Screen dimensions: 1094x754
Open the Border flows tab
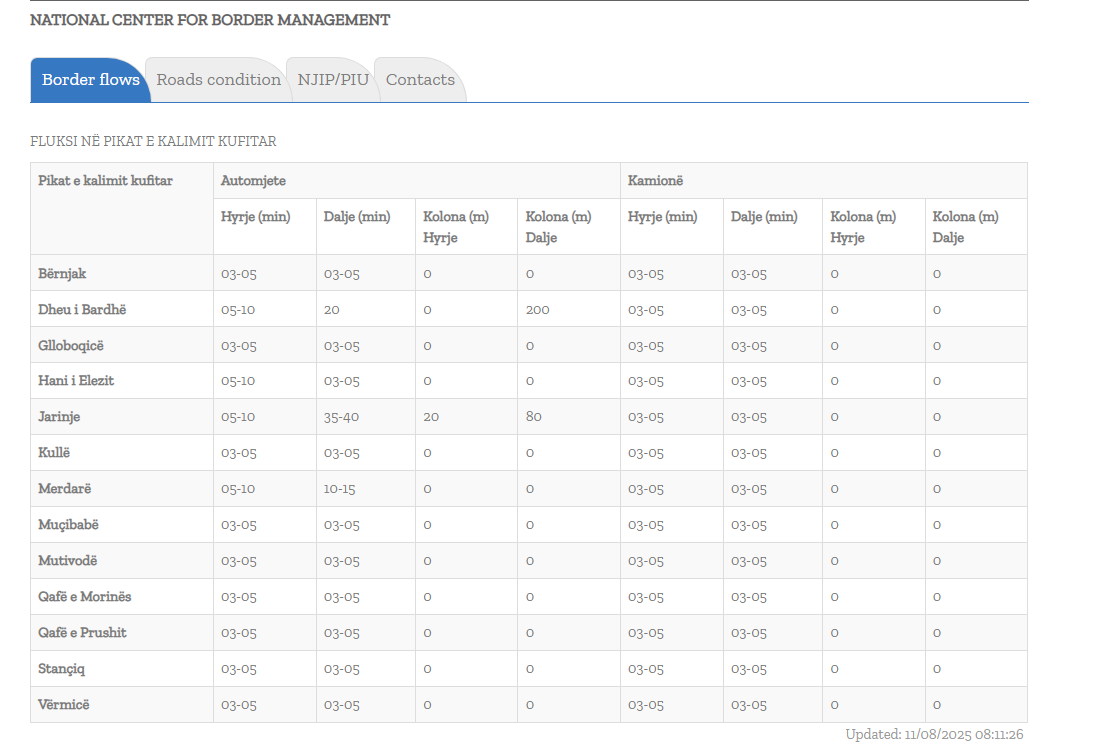pos(90,80)
